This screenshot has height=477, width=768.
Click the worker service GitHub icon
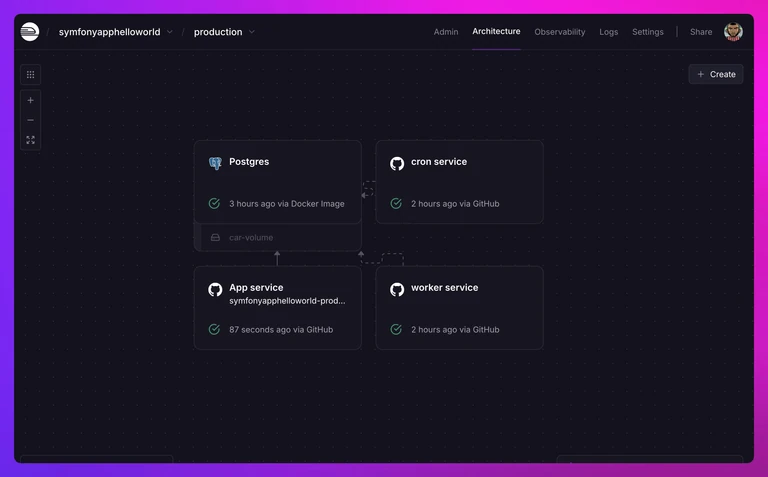click(397, 289)
